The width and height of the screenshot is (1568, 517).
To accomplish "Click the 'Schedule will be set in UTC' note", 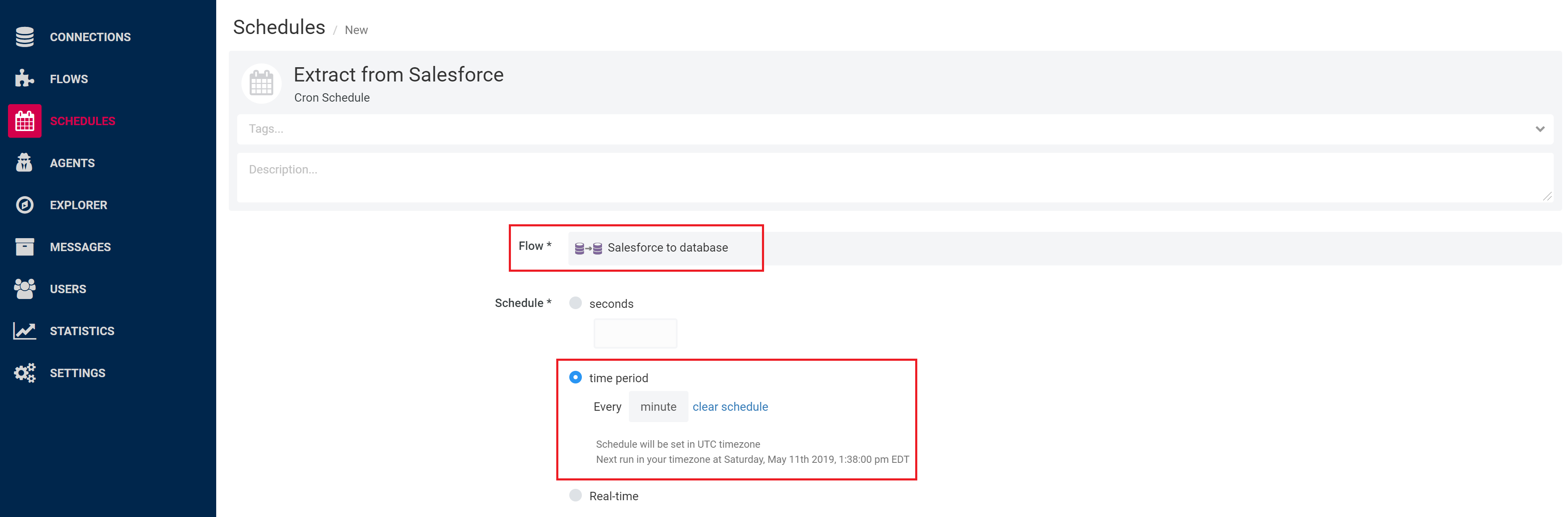I will [x=678, y=444].
